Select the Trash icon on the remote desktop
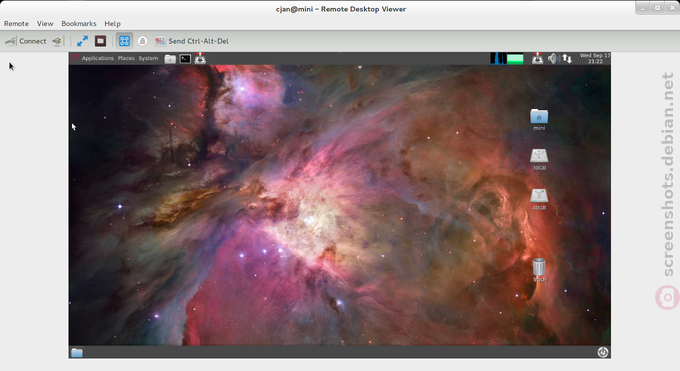The height and width of the screenshot is (371, 680). 539,270
